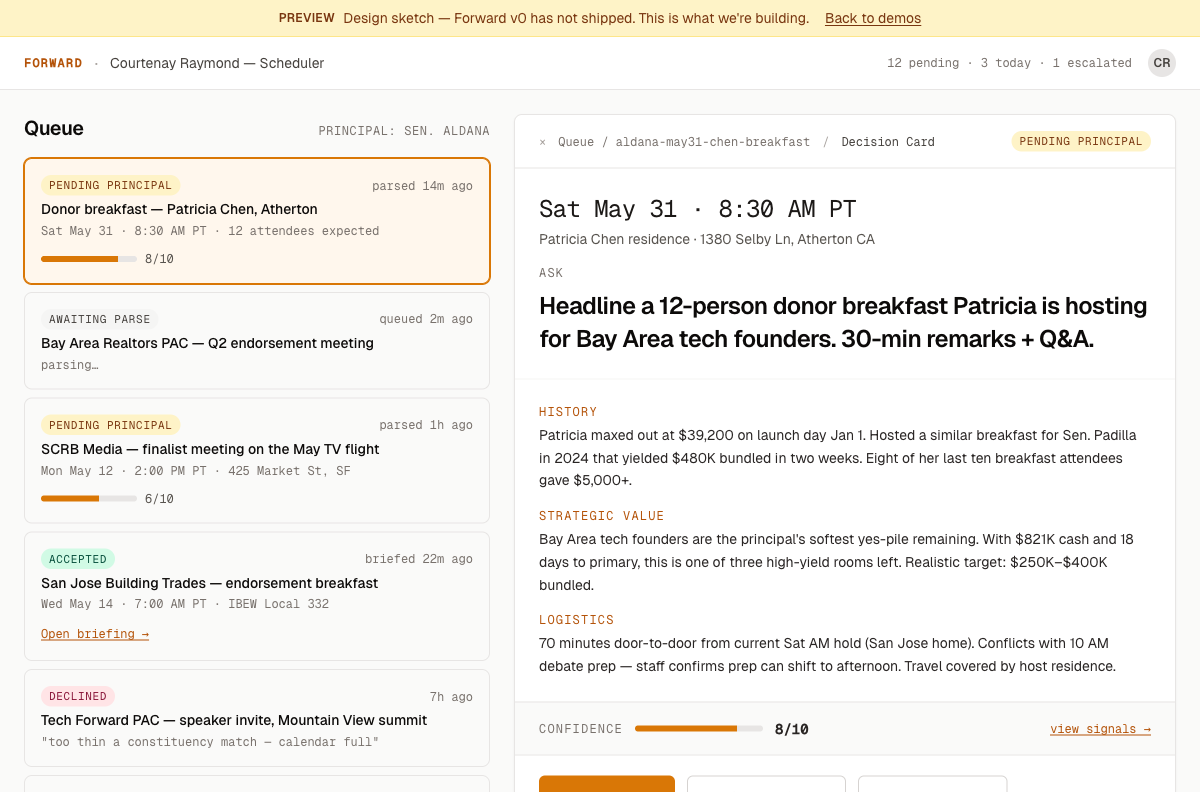The image size is (1200, 792).
Task: Open the San Jose briefing link
Action: pyautogui.click(x=95, y=634)
